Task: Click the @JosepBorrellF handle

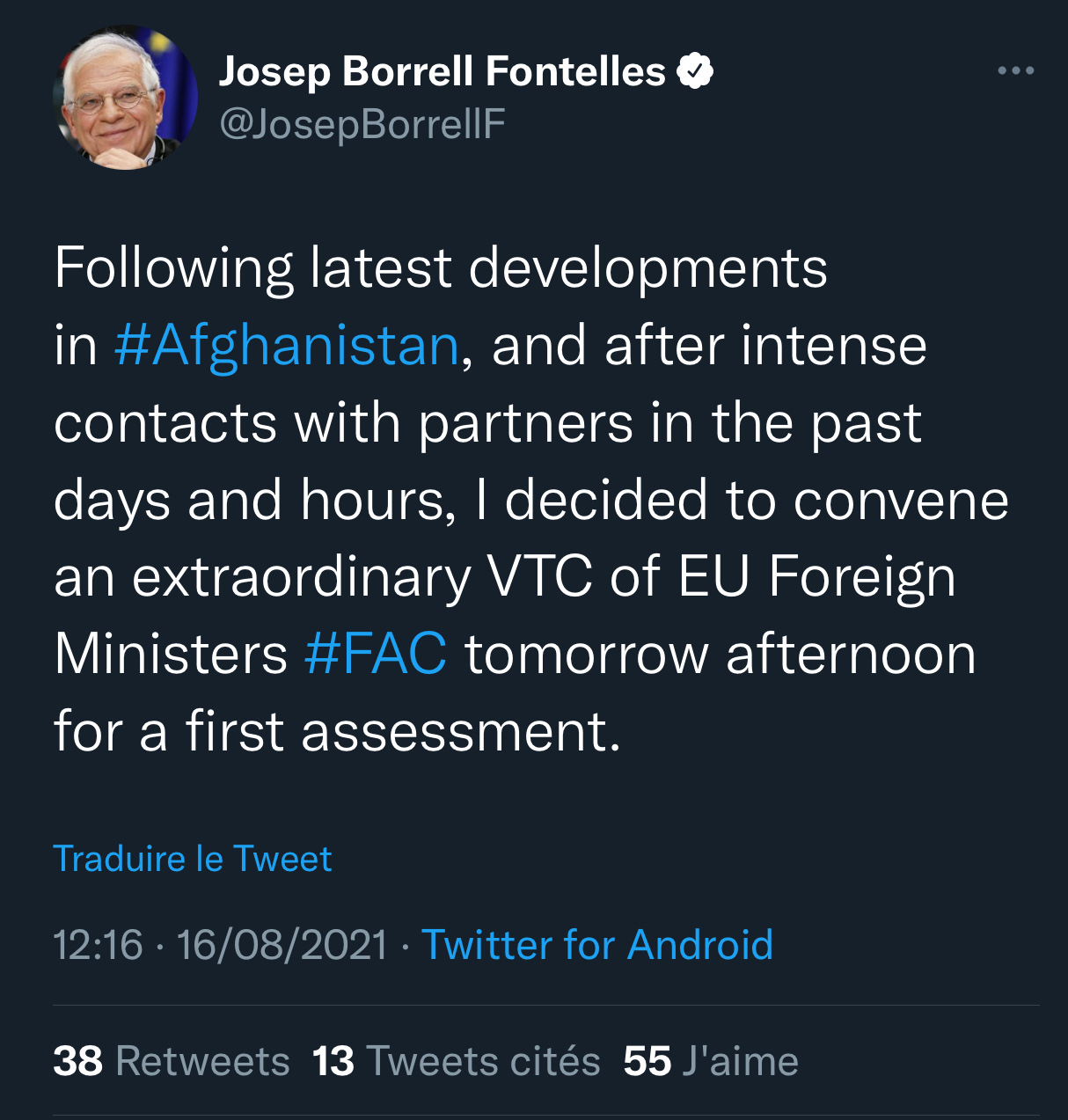Action: [x=362, y=124]
